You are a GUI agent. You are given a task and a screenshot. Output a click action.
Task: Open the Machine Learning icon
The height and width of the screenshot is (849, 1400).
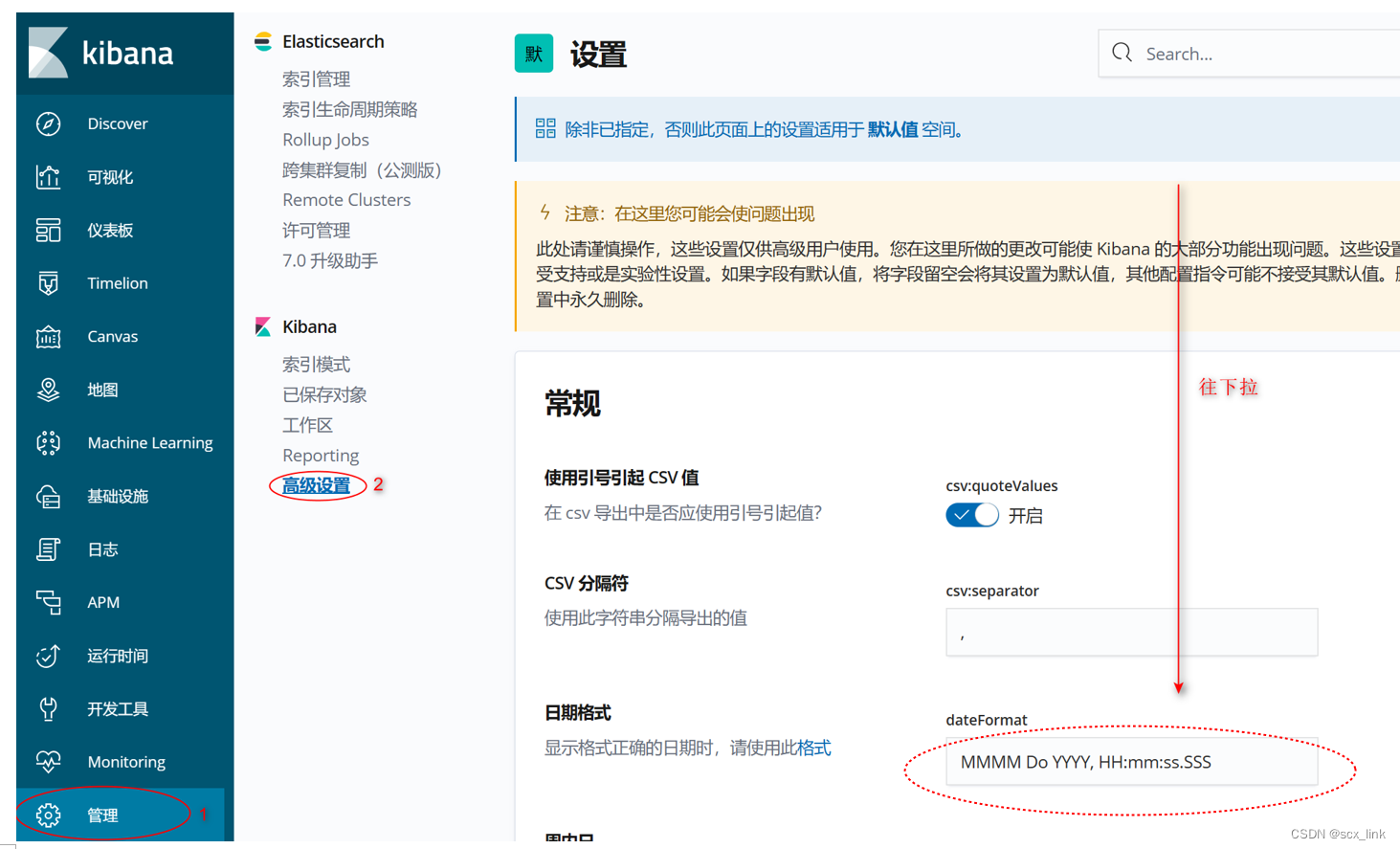coord(49,443)
